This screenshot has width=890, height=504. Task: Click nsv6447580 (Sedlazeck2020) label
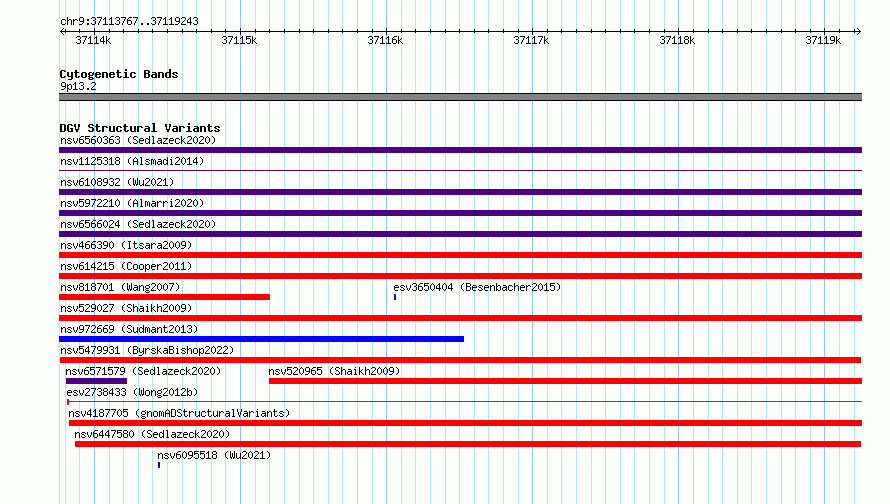click(152, 434)
